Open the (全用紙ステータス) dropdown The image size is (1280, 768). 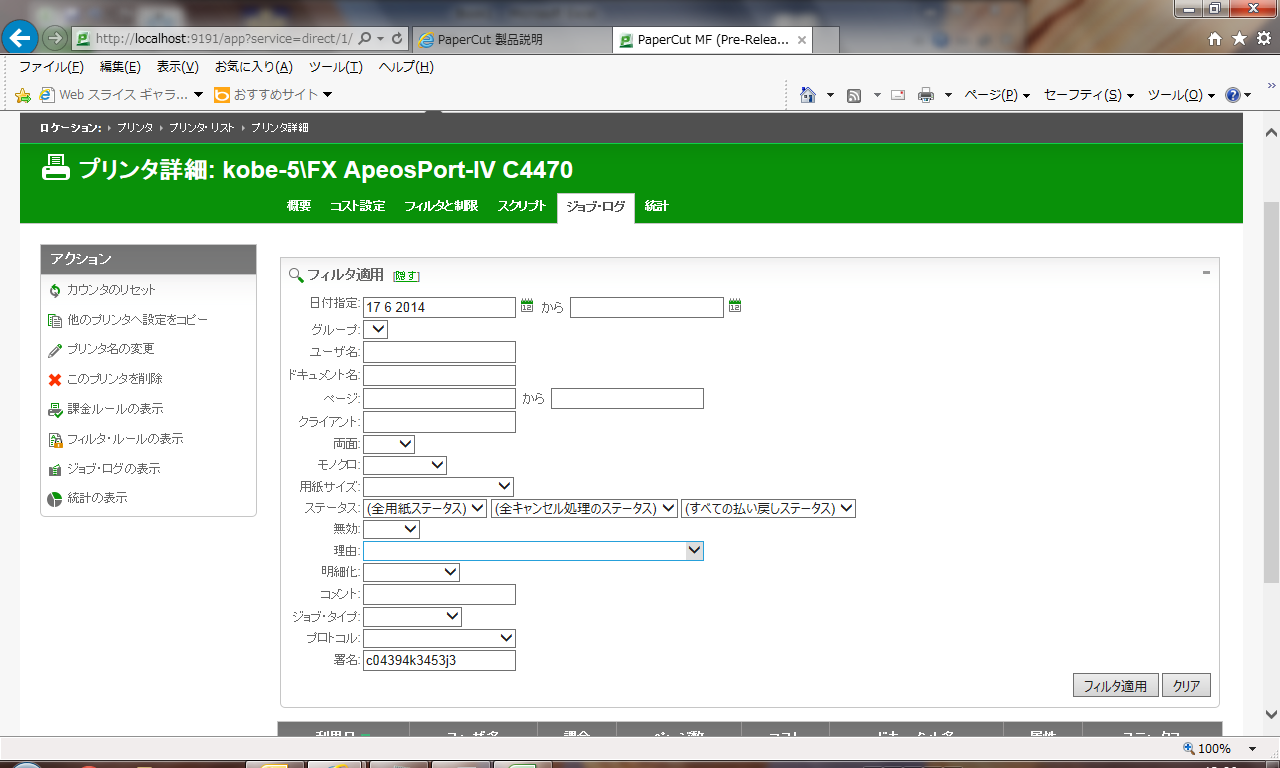pos(425,508)
